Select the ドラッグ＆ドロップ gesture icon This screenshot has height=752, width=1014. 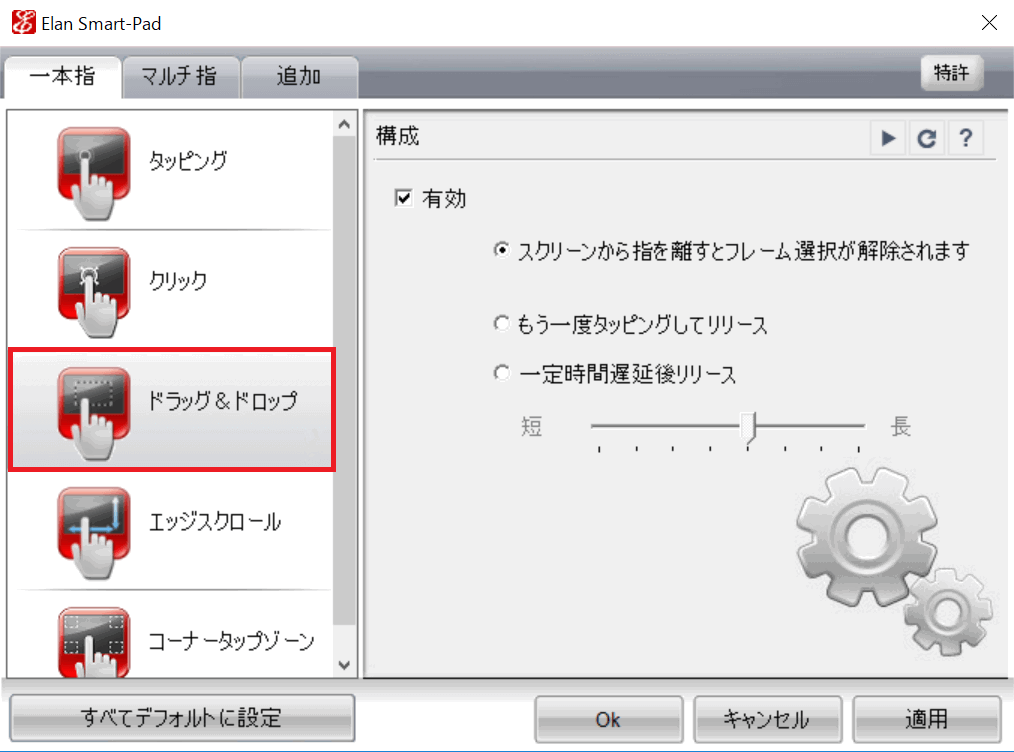[94, 413]
